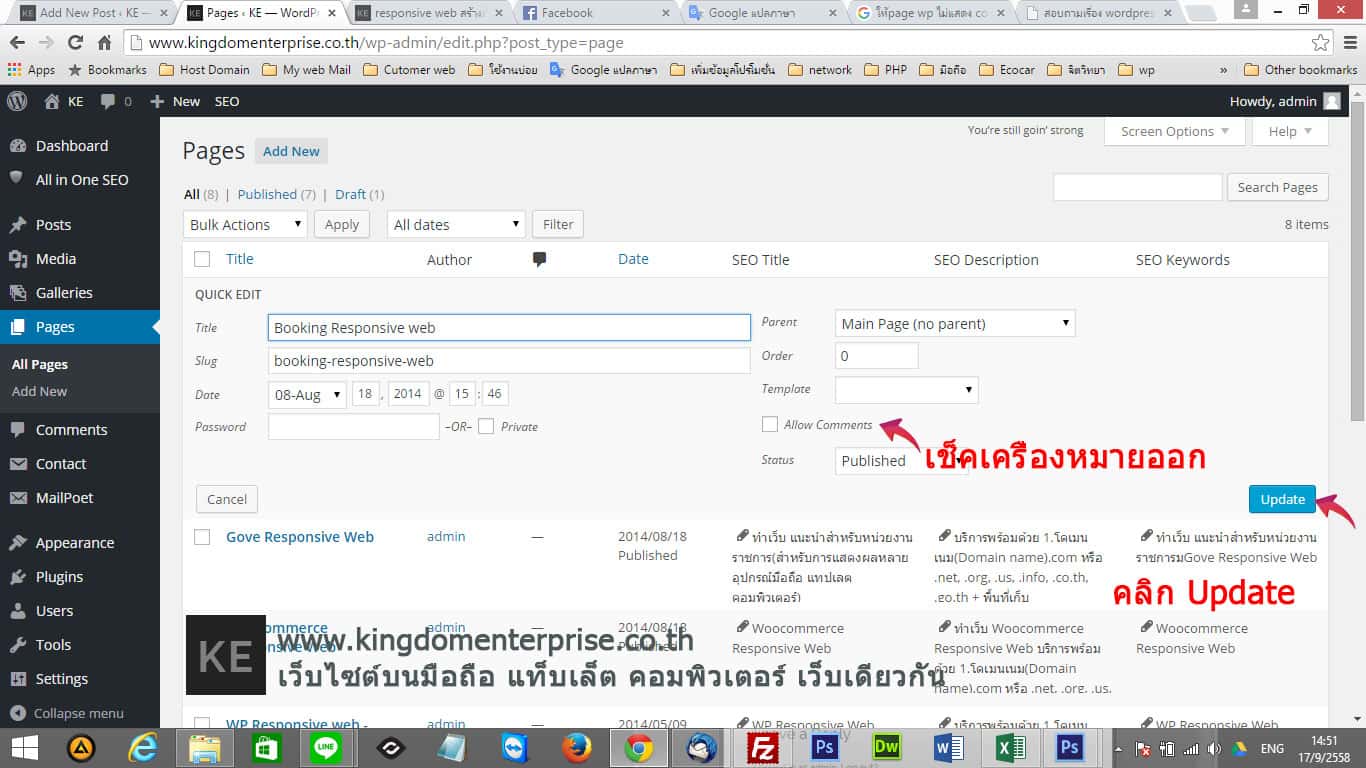Image resolution: width=1366 pixels, height=768 pixels.
Task: Expand the Parent page dropdown
Action: coord(955,323)
